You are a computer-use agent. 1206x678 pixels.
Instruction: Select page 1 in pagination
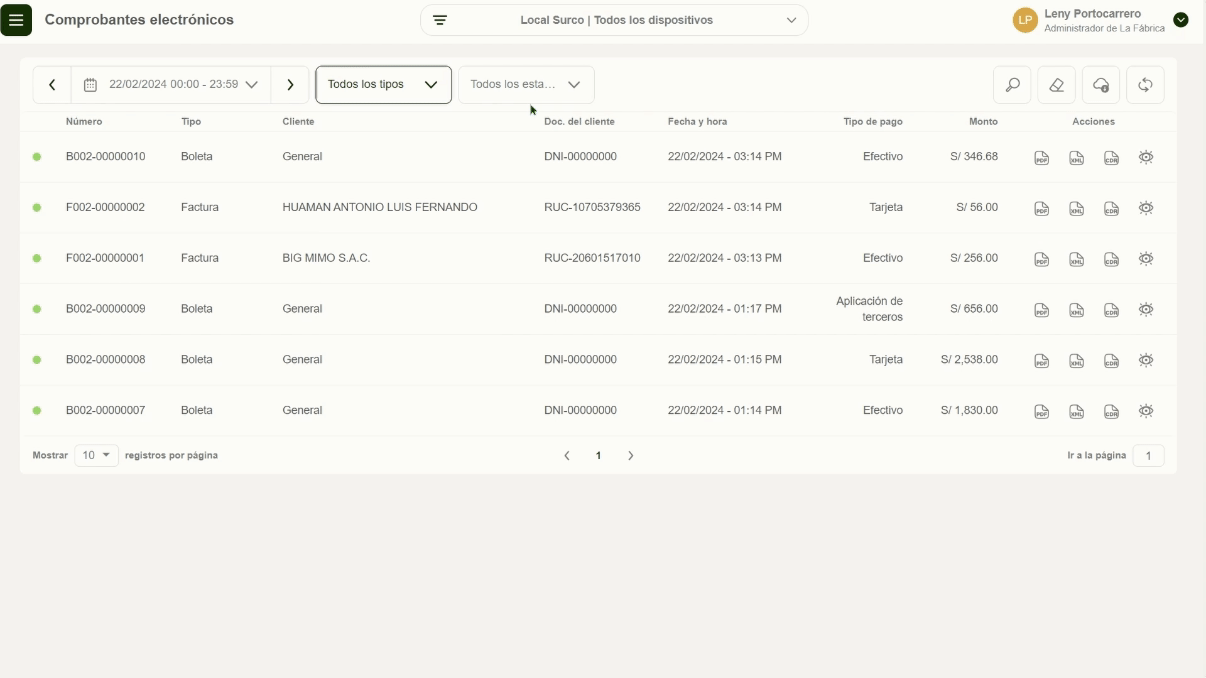pyautogui.click(x=599, y=456)
